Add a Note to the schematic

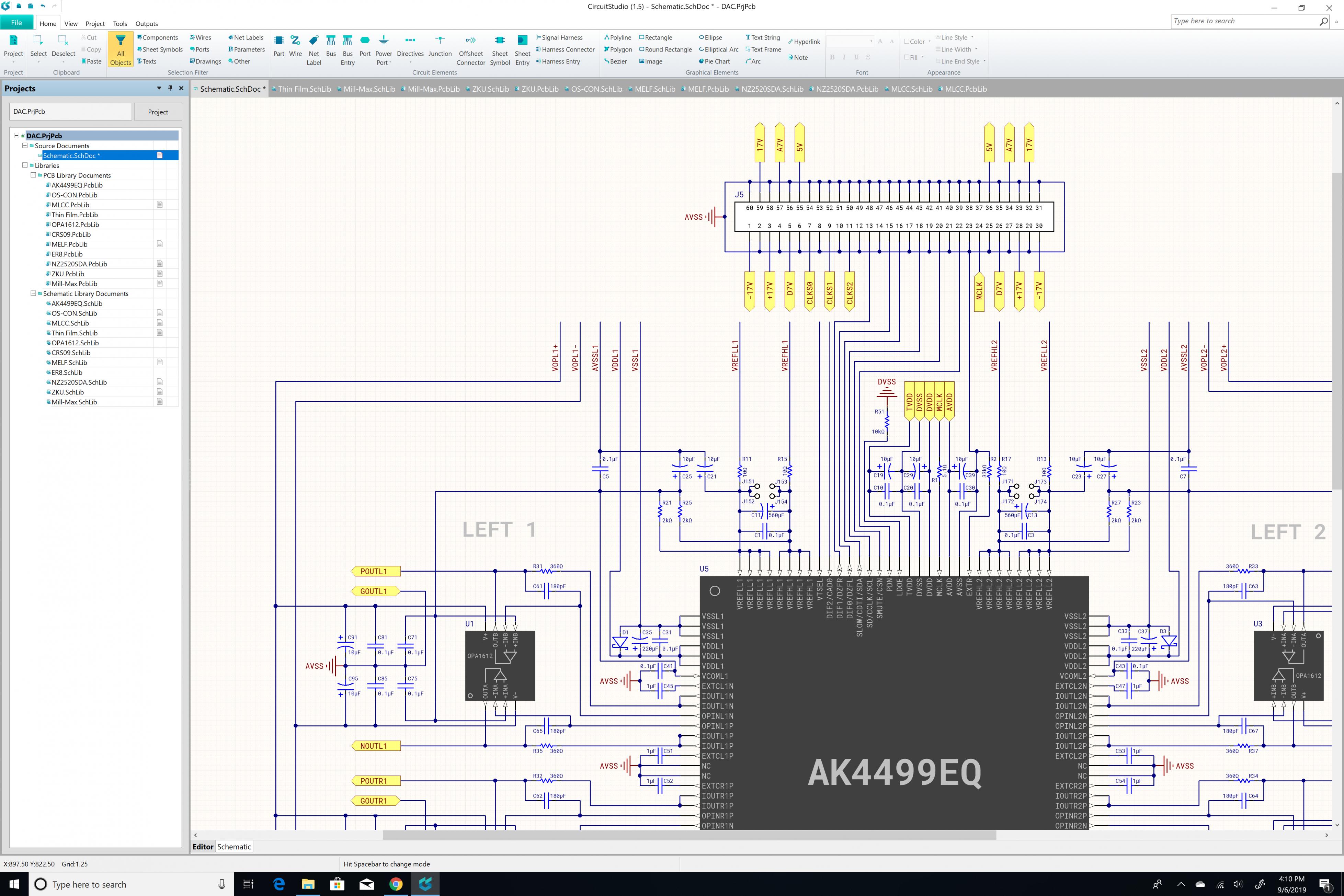point(798,58)
